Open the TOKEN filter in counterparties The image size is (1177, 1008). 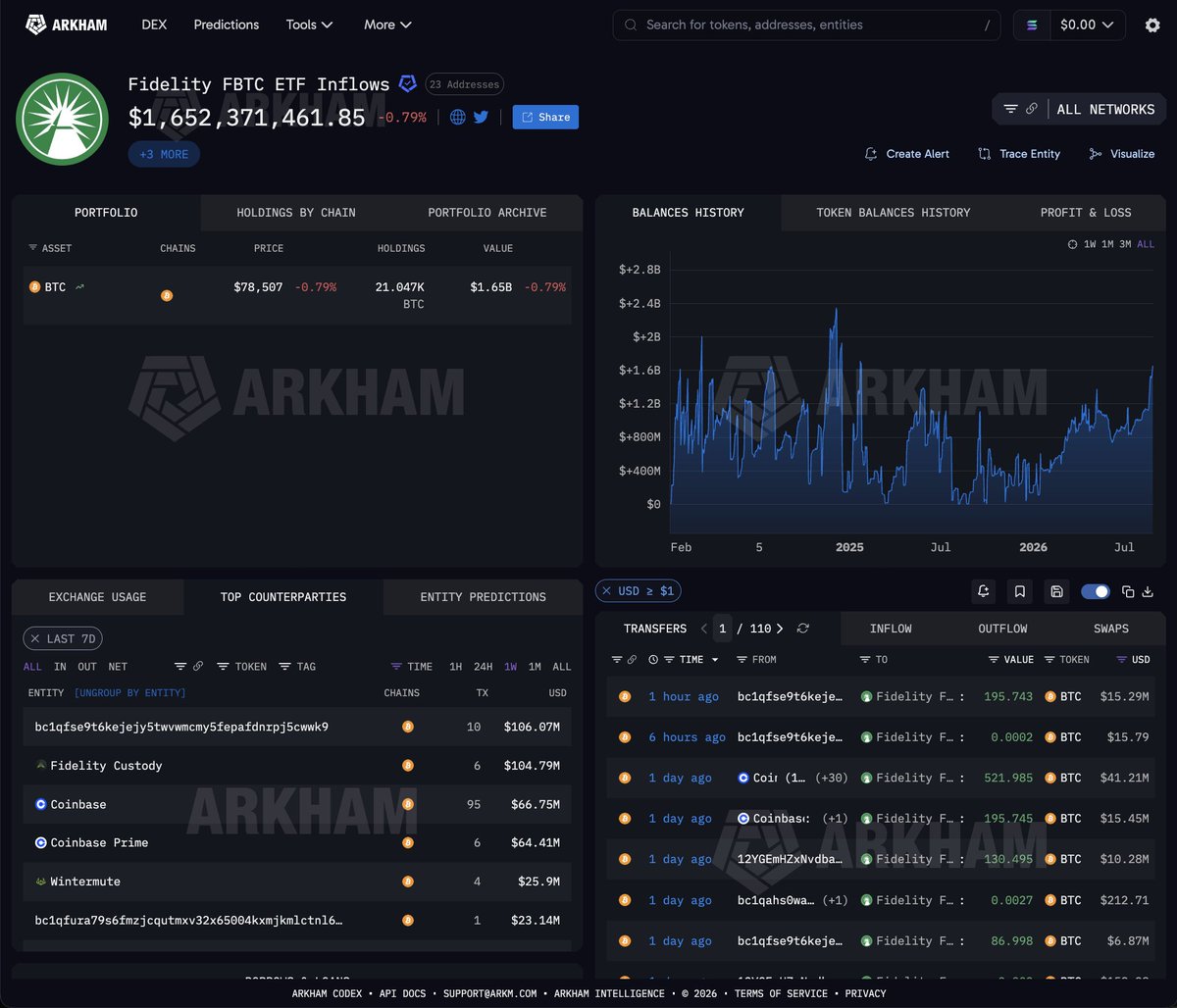click(x=242, y=667)
